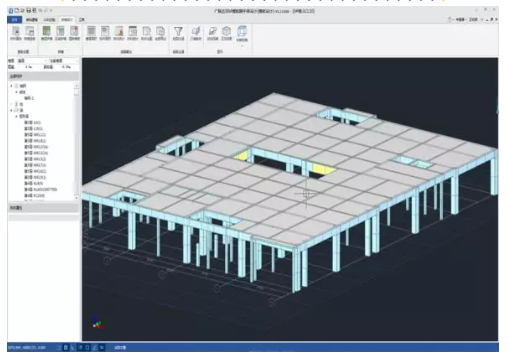Click the first ribbon icon, document with pointer

click(16, 31)
